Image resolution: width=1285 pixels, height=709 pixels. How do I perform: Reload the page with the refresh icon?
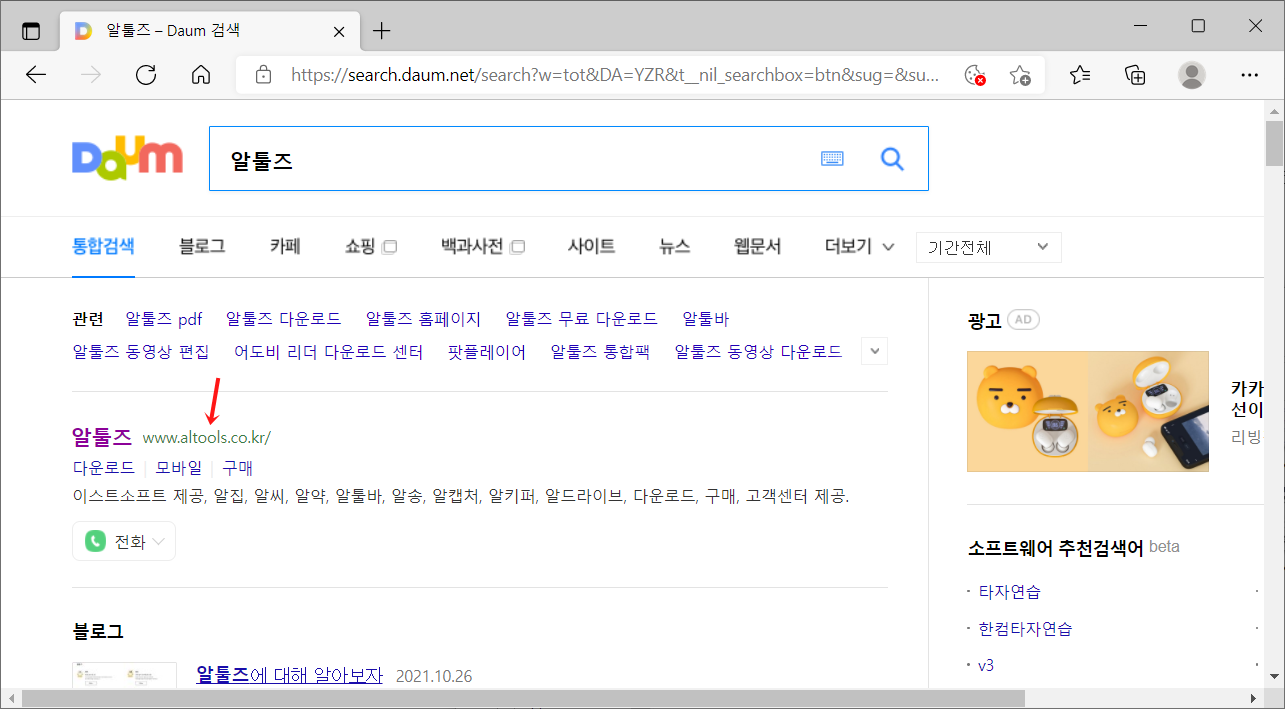point(146,75)
